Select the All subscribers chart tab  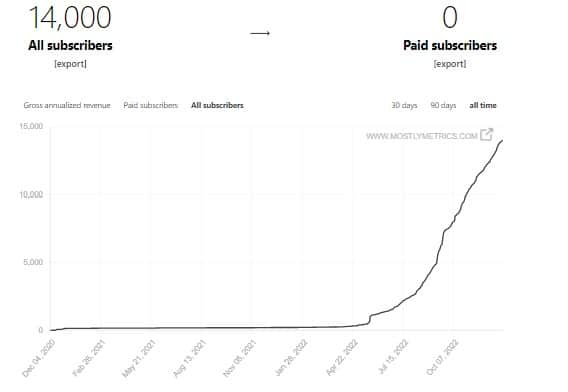pos(217,105)
